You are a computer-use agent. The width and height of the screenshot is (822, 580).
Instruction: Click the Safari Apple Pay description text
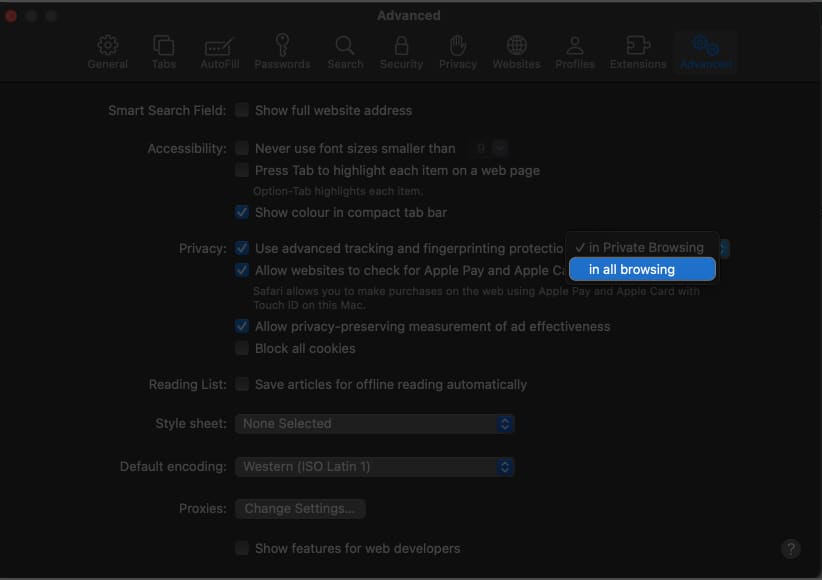coord(476,298)
